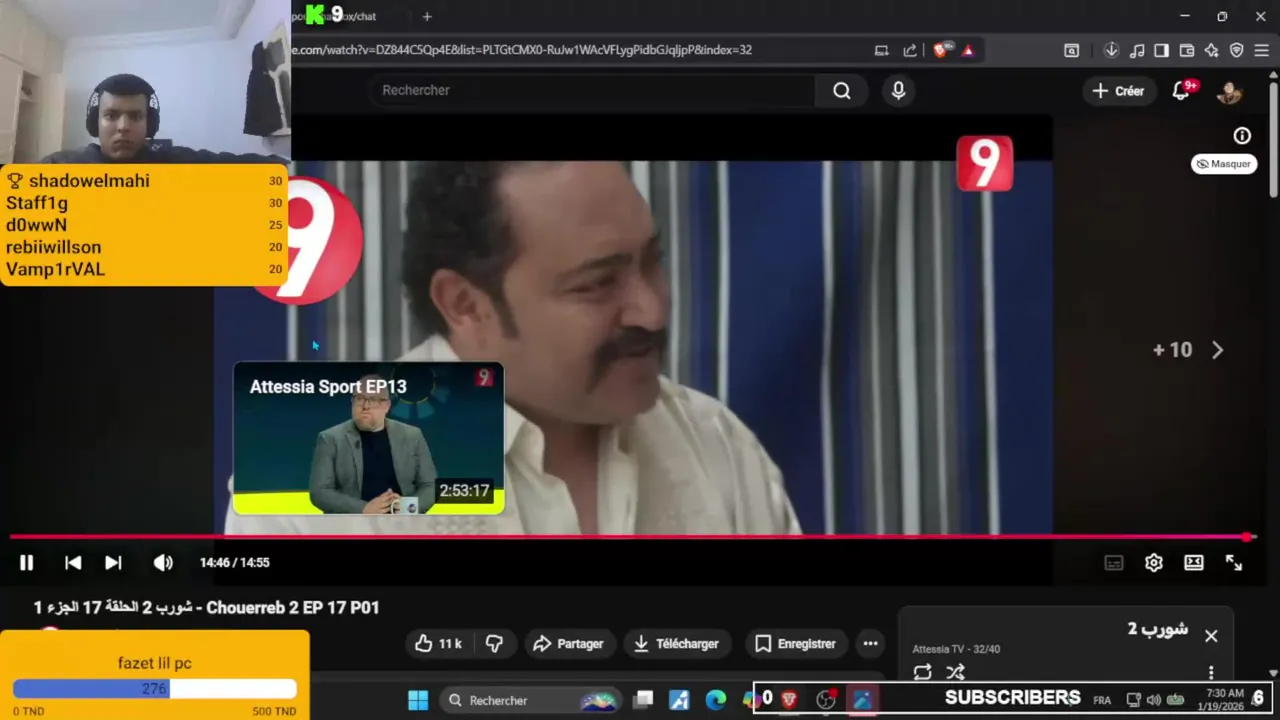Open the Photos app taskbar icon
This screenshot has height=720, width=1280.
tap(862, 700)
